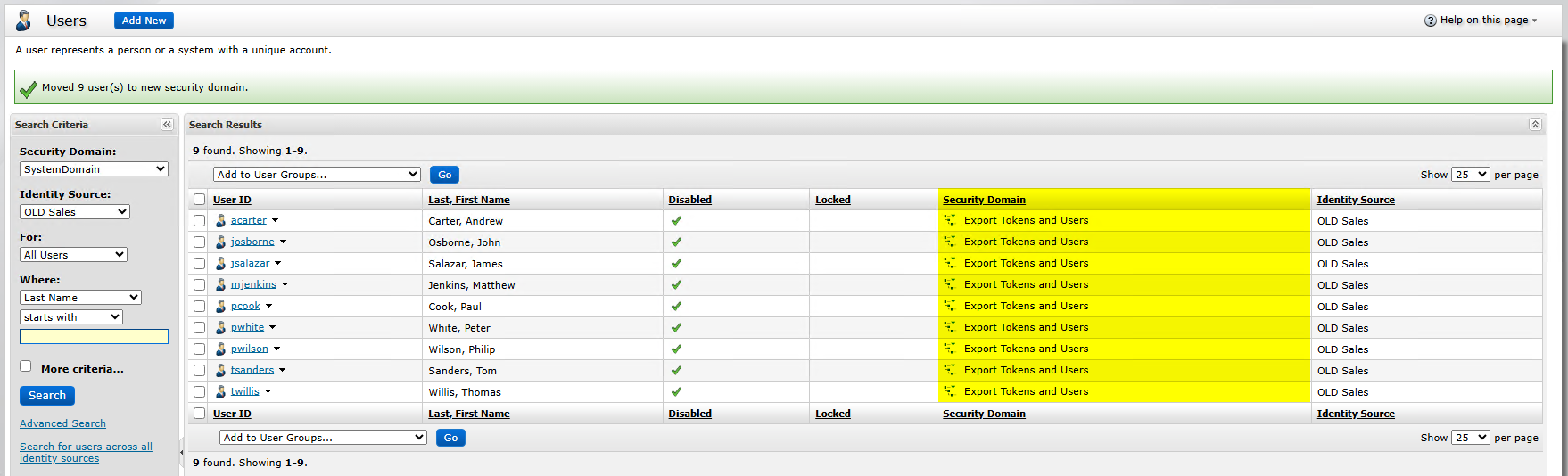Screen dimensions: 1568x476
Task: Click the user icon next to acarter
Action: point(220,220)
